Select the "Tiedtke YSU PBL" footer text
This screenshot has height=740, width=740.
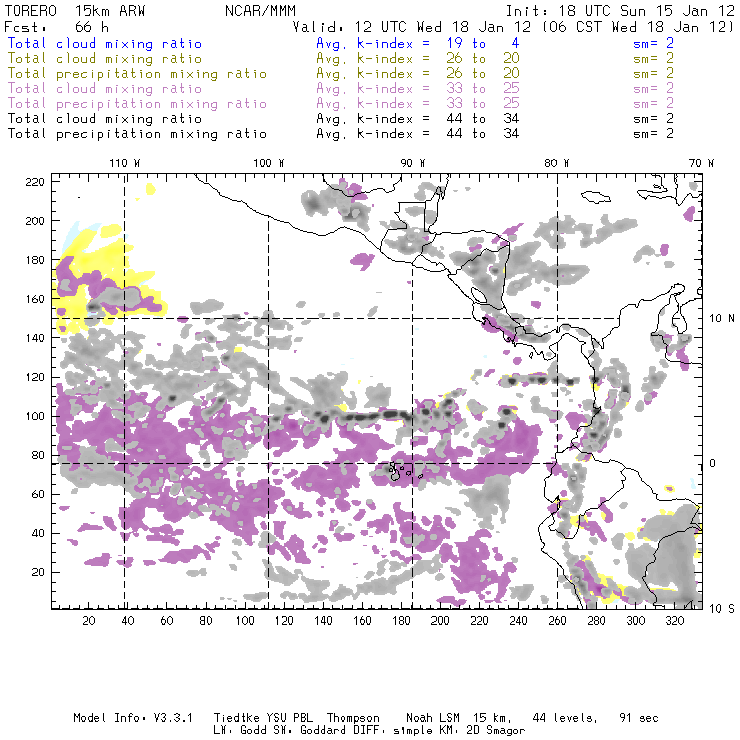coord(263,718)
